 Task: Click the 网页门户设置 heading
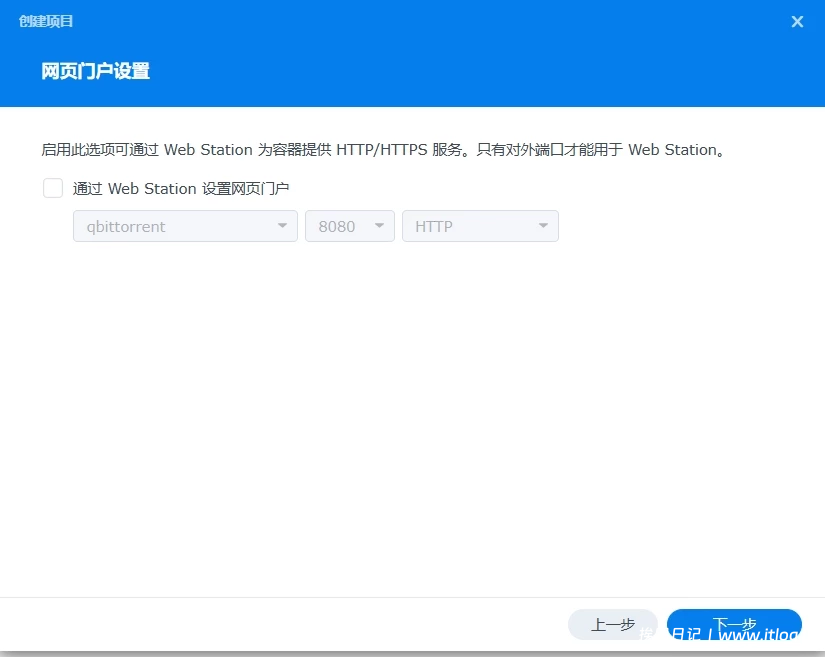coord(95,71)
